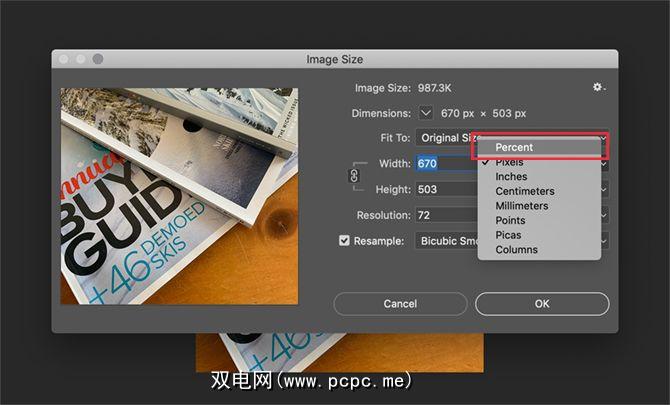Choose Inches from the unit menu
Viewport: 670px width, 405px height.
[540, 176]
